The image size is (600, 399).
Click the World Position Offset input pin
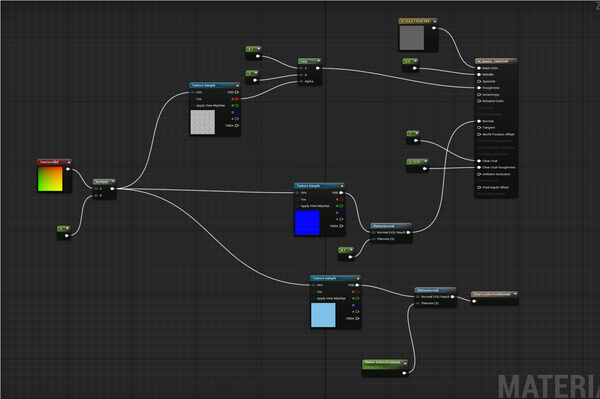479,134
